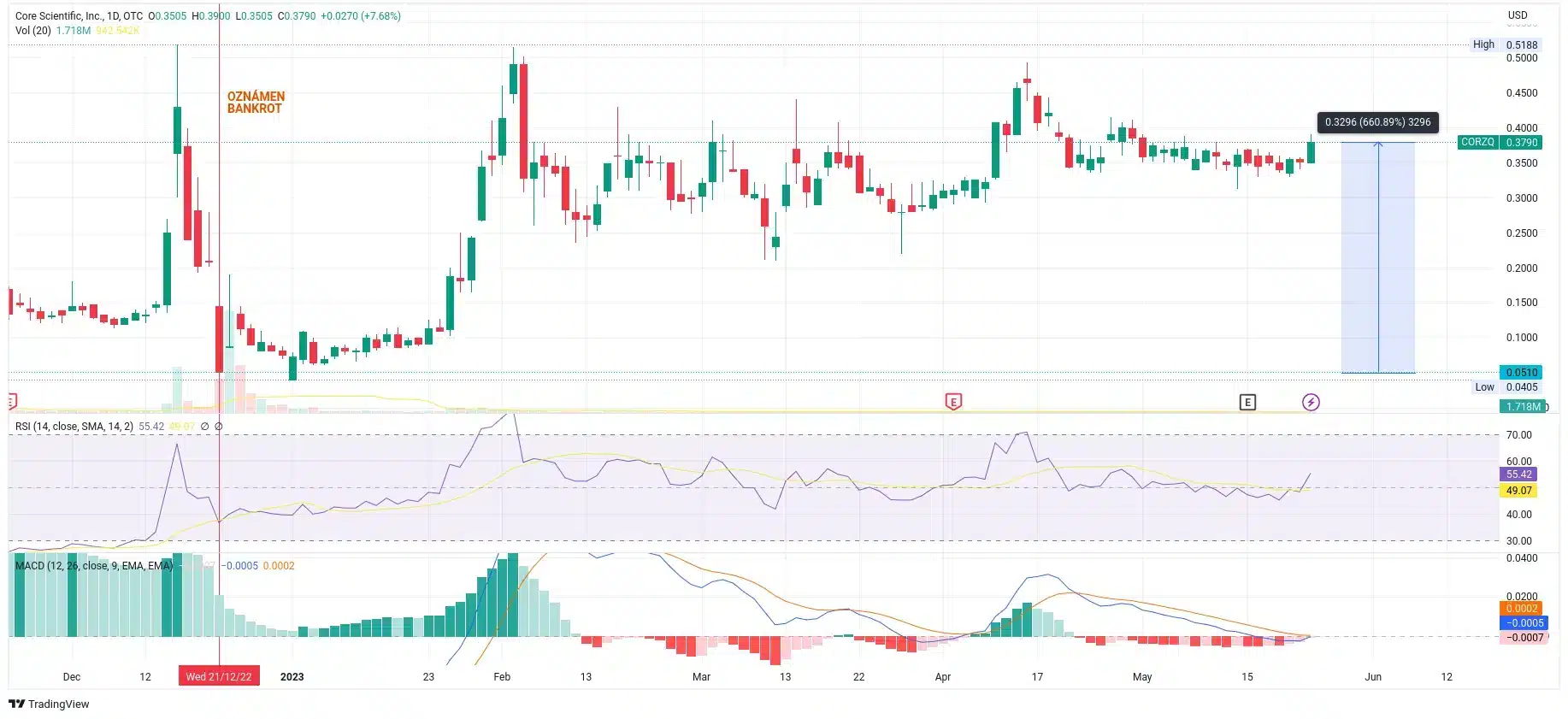Screen dimensions: 1568x719
Task: Click the OZNÁMEN BANKROT text annotation
Action: (256, 103)
